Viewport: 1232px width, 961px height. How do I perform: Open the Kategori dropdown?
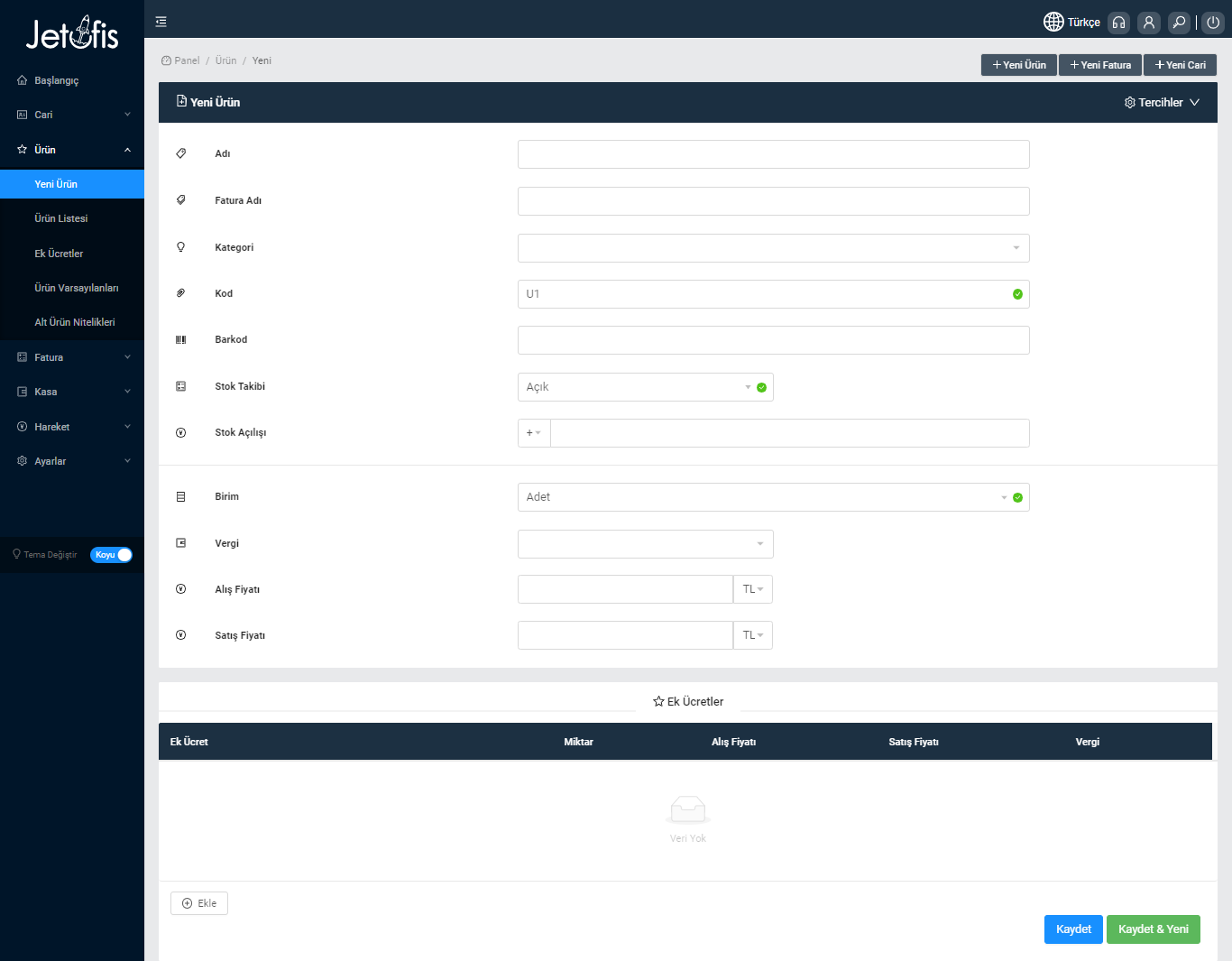tap(773, 248)
